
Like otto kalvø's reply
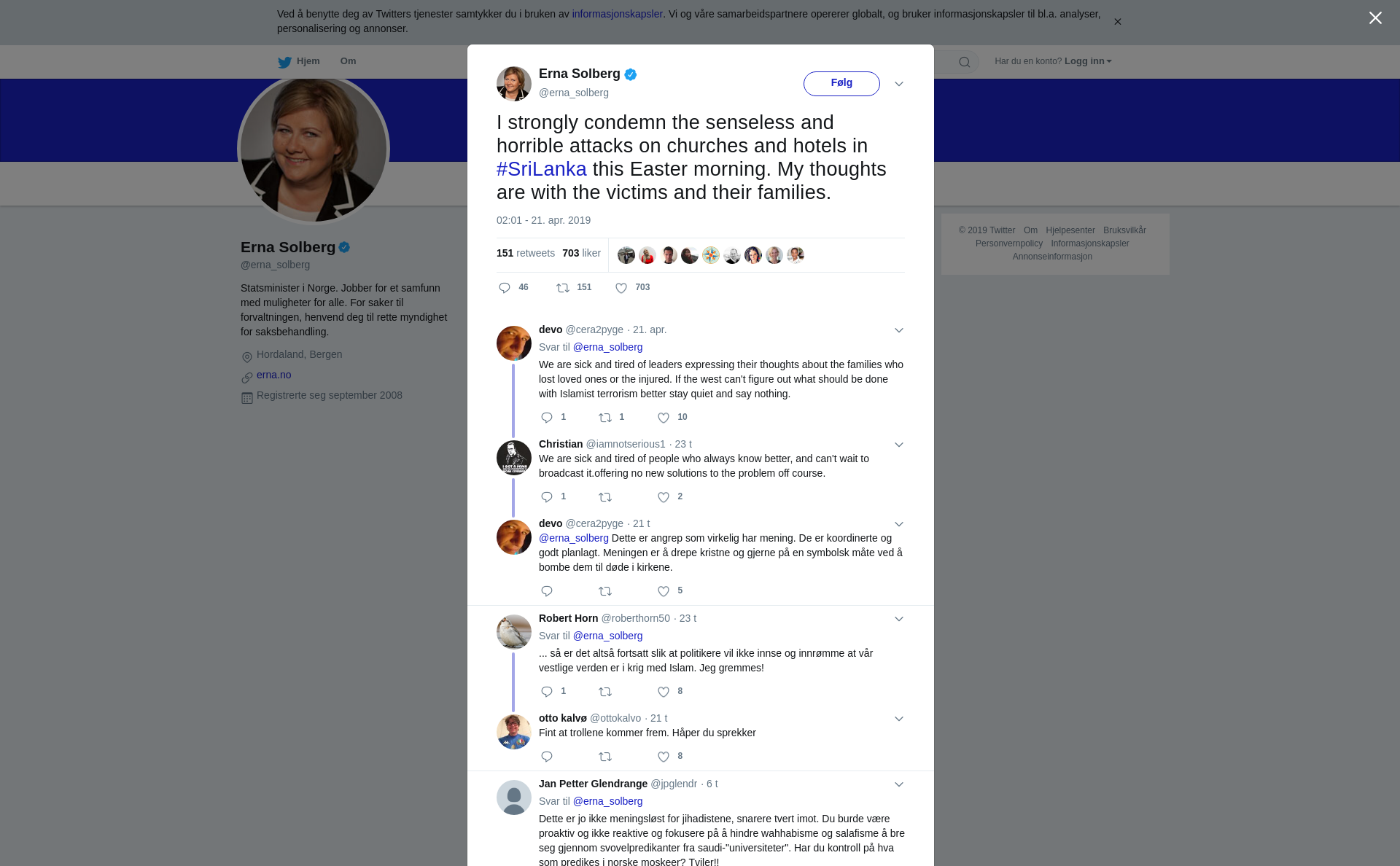(664, 757)
